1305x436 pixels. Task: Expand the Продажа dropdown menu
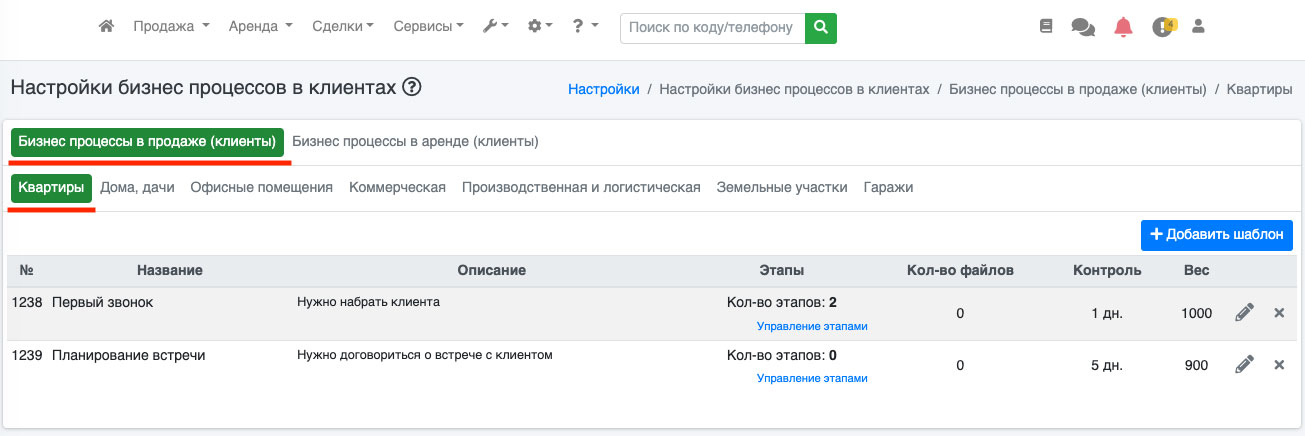171,27
